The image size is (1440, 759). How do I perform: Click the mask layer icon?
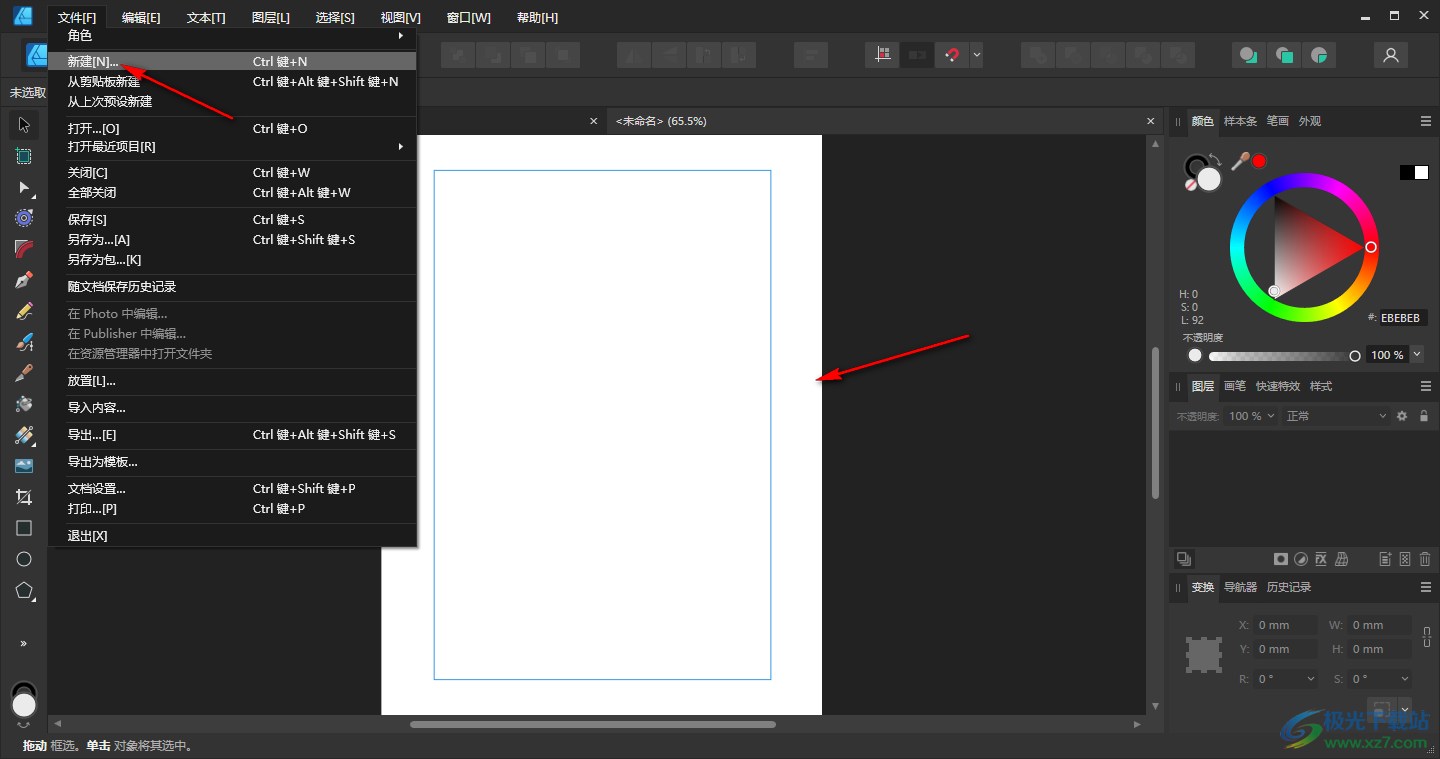coord(1280,559)
